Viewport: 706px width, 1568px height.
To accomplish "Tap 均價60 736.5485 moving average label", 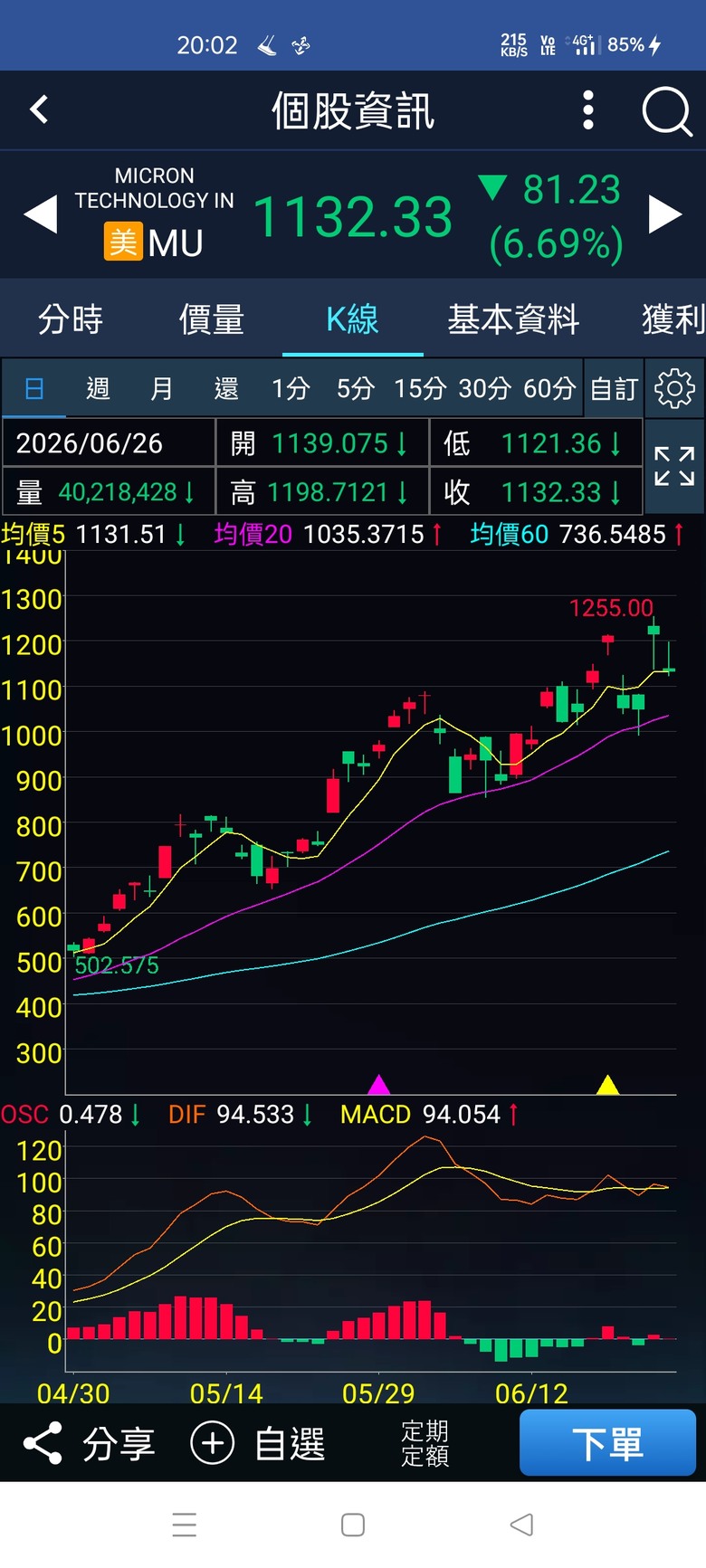I will pos(577,535).
